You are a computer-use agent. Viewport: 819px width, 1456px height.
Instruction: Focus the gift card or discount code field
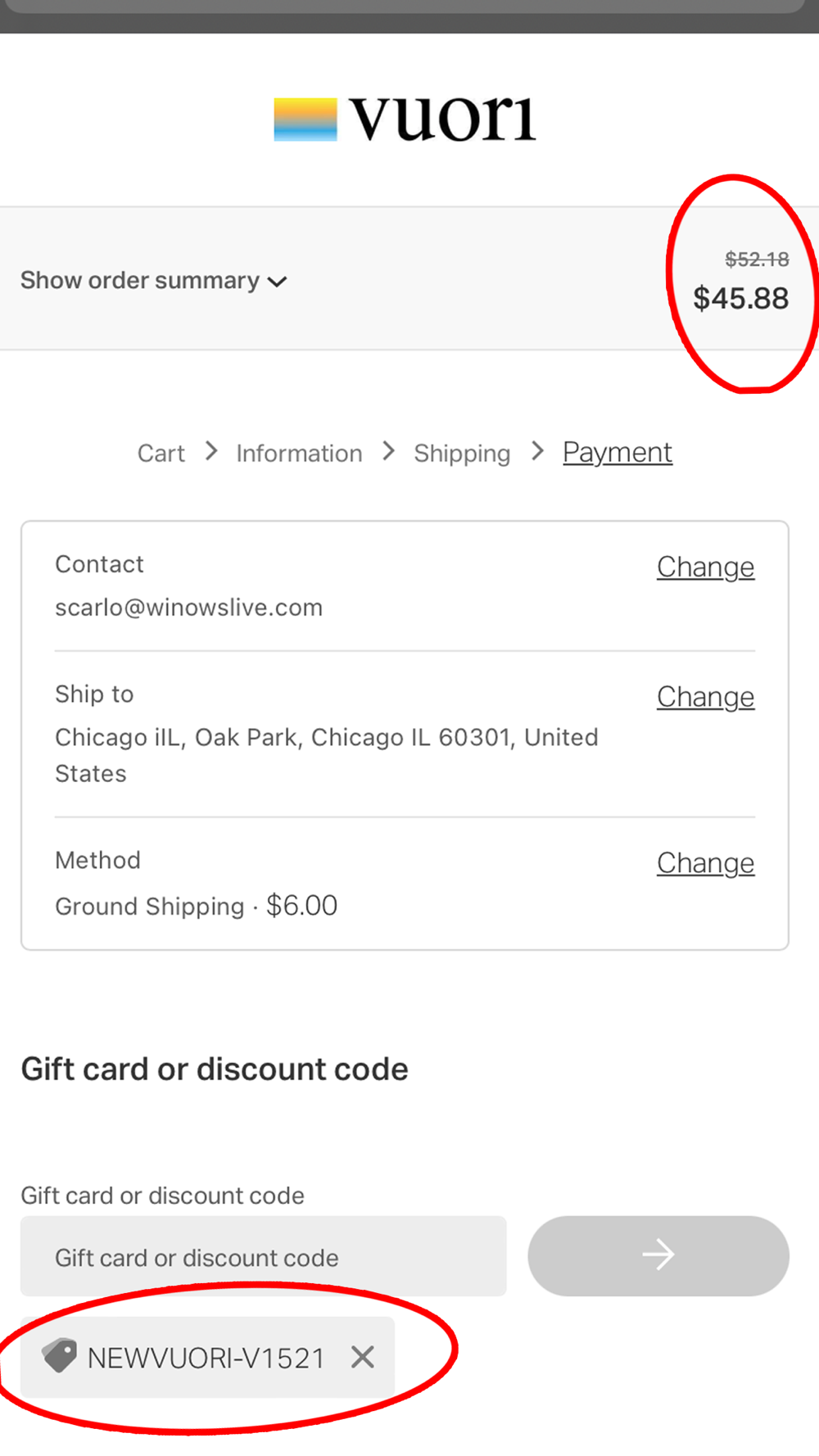click(264, 1256)
